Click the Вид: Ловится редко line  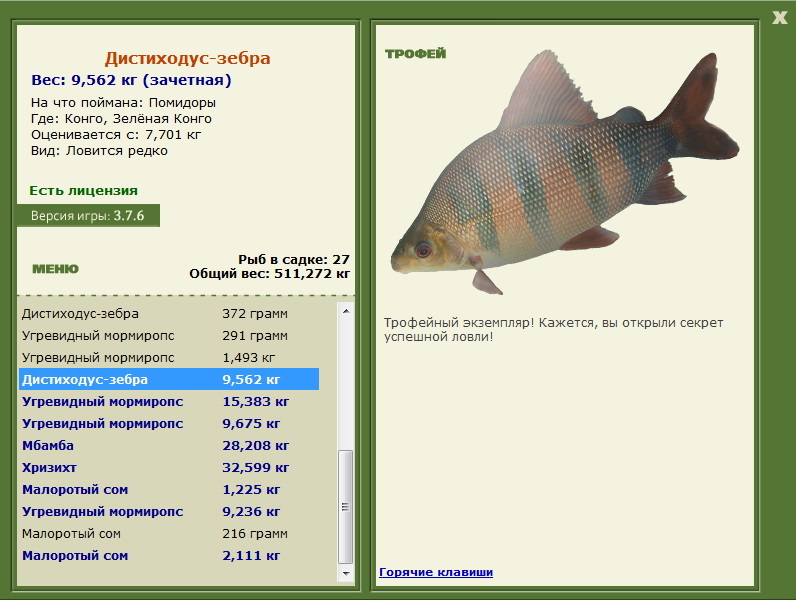(x=100, y=151)
